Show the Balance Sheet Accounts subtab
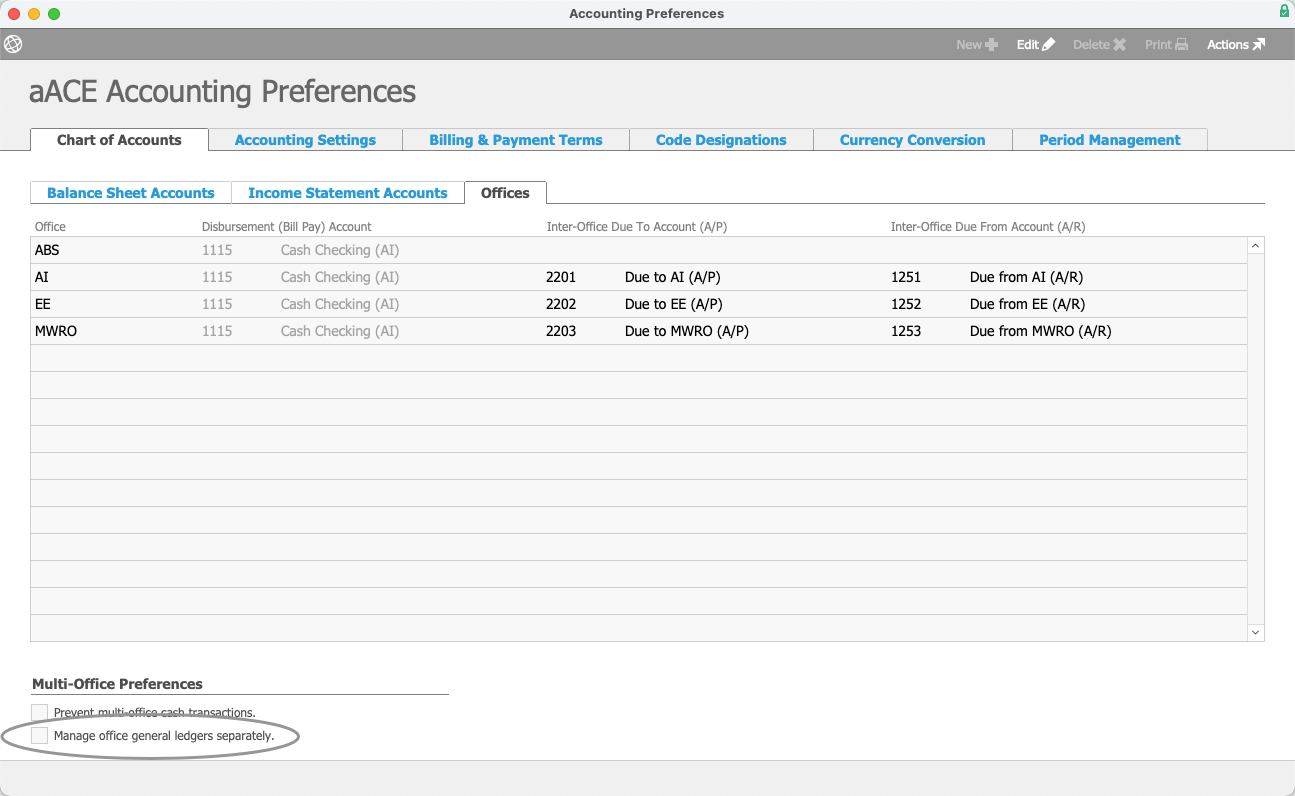Image resolution: width=1295 pixels, height=796 pixels. [131, 193]
